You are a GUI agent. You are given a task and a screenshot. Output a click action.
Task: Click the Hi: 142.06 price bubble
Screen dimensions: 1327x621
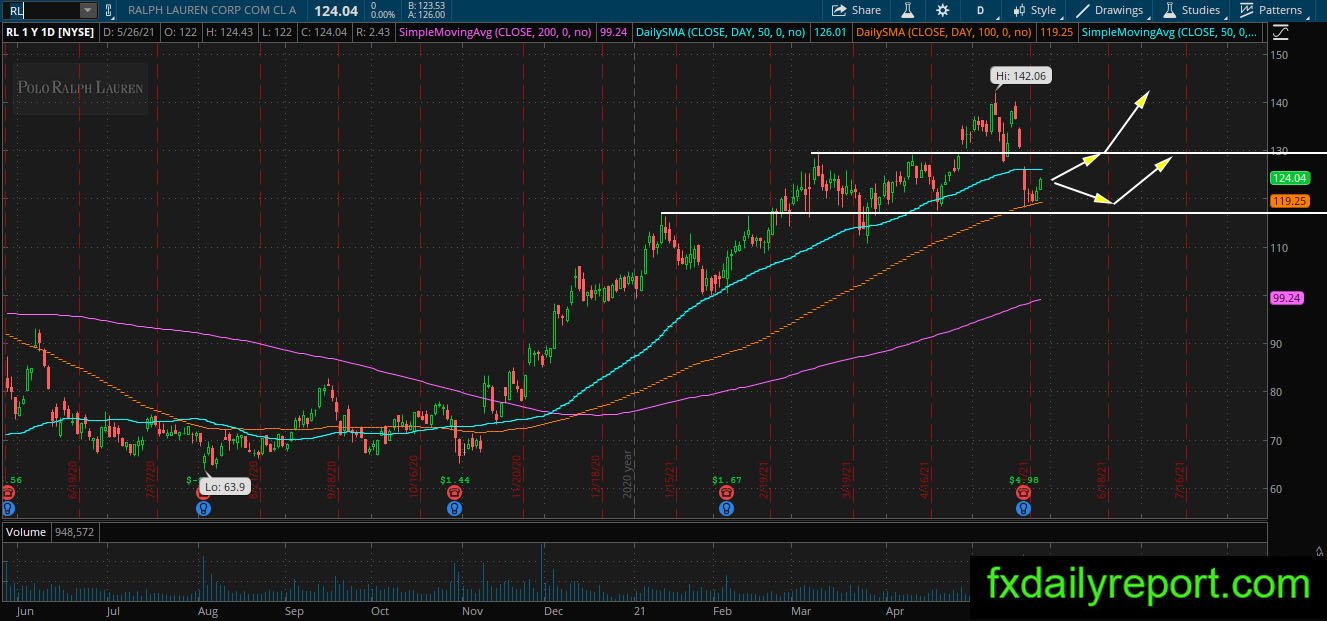[x=1021, y=75]
